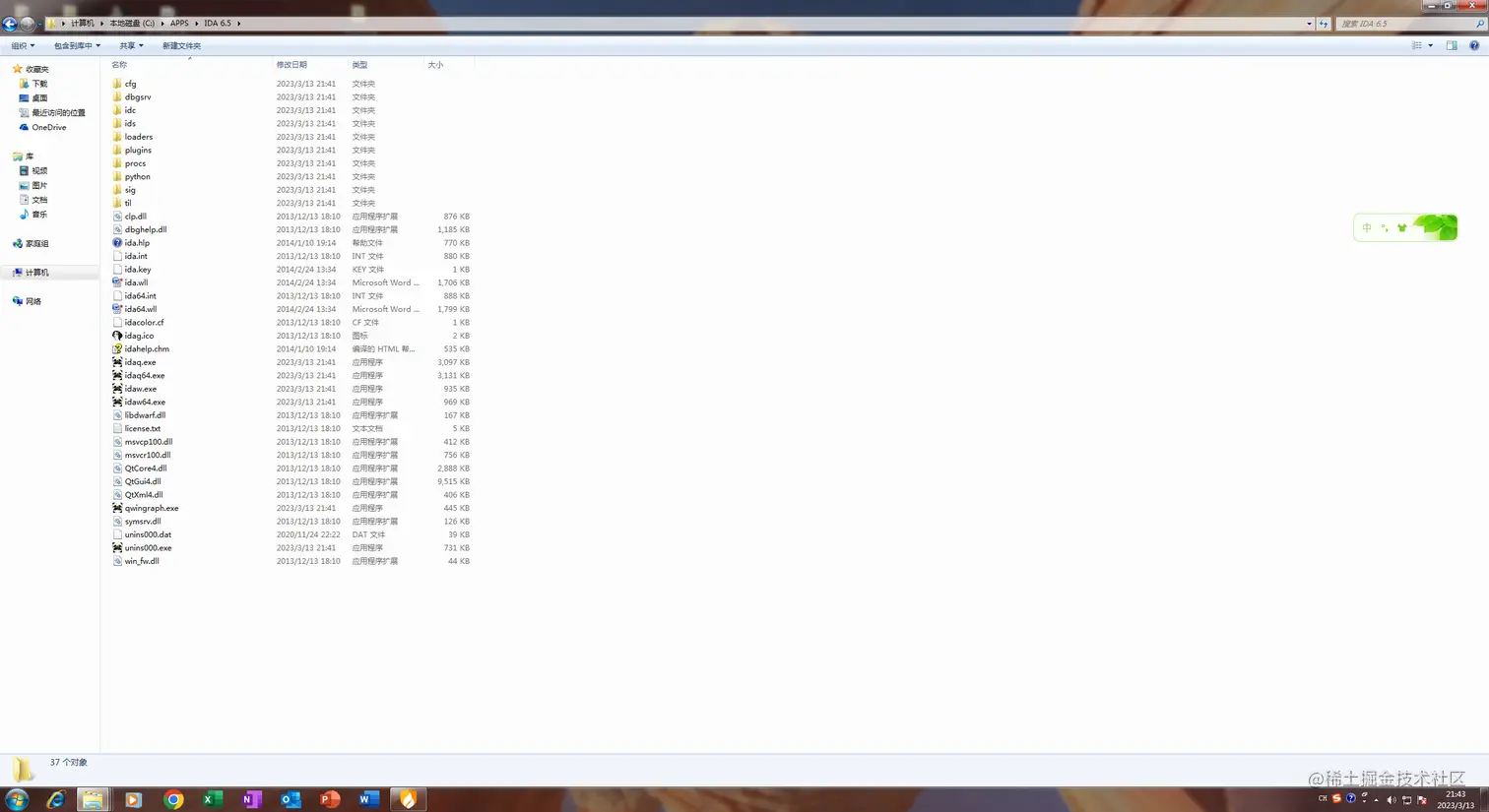Open the view options dropdown arrow

[1430, 45]
